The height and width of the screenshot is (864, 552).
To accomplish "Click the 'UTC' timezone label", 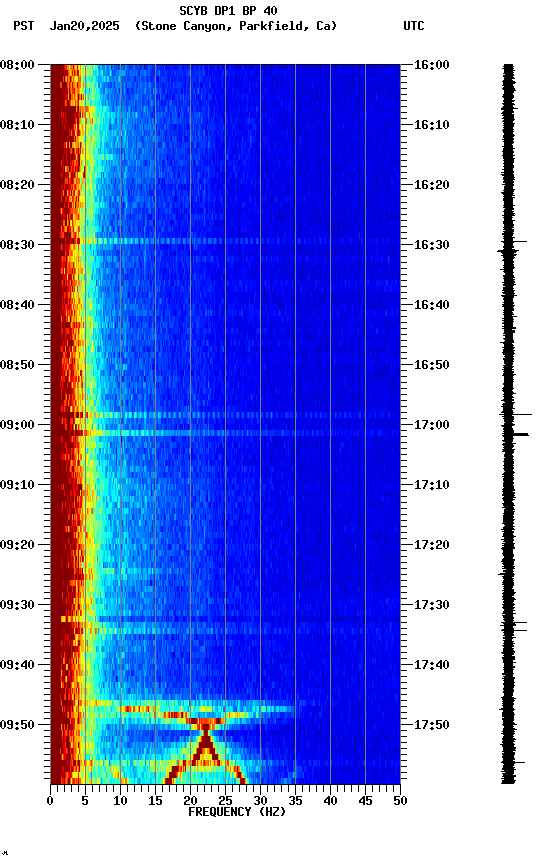I will 414,26.
